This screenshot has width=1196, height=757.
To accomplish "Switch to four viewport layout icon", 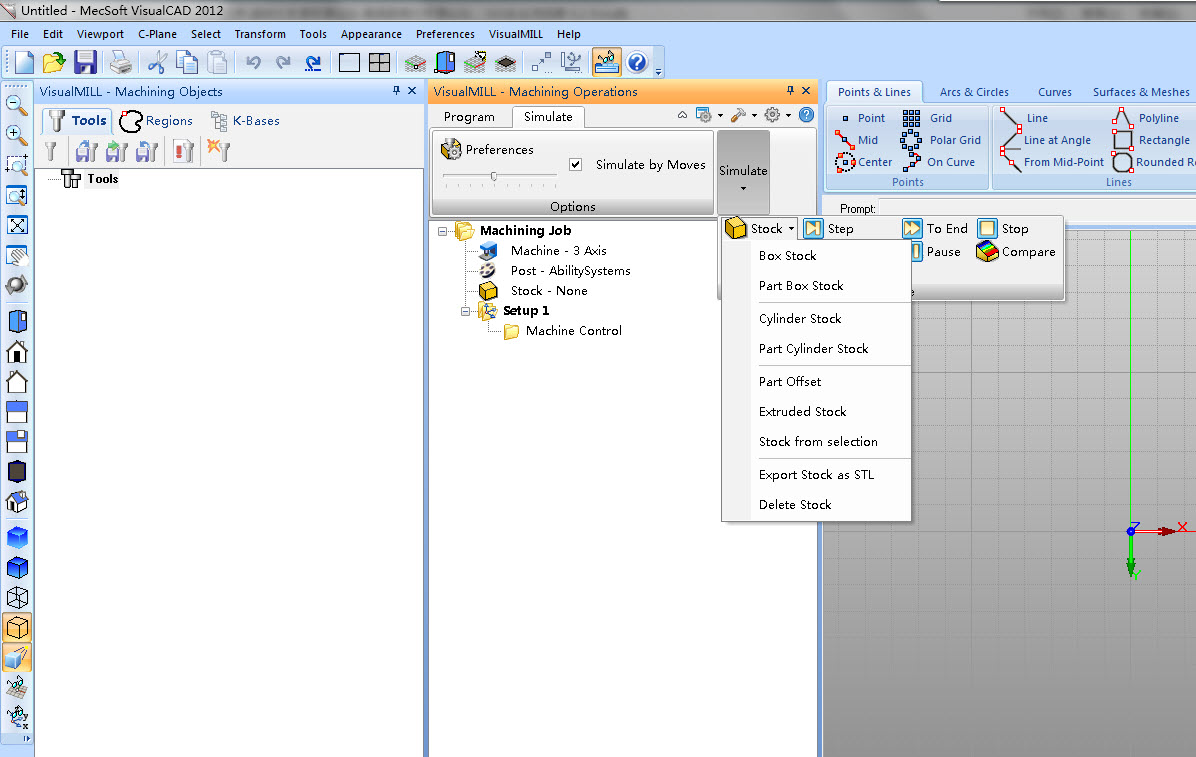I will pyautogui.click(x=379, y=62).
